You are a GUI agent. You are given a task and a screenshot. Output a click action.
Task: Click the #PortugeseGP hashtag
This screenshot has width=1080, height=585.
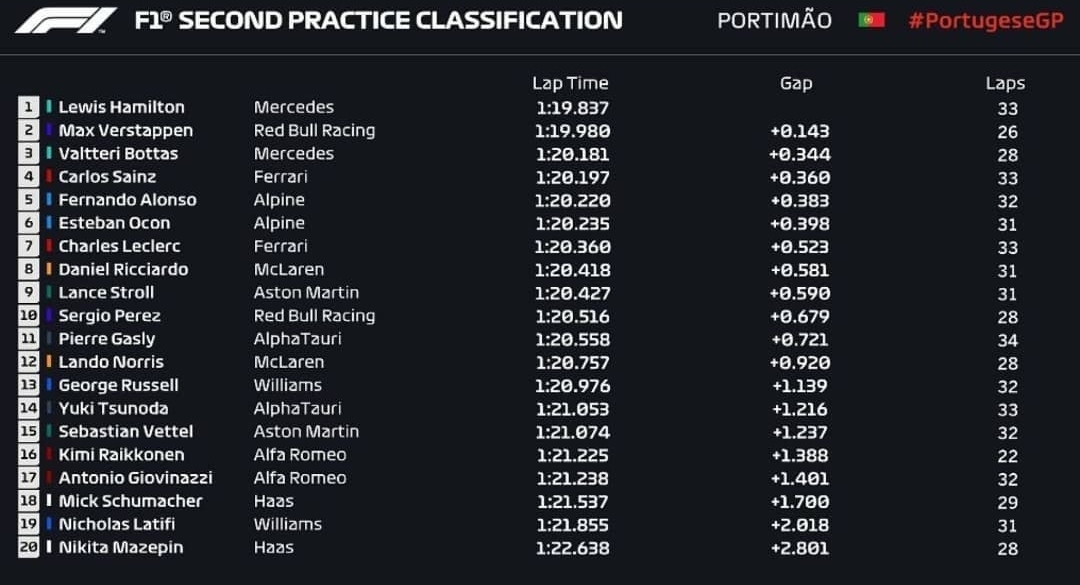click(985, 20)
